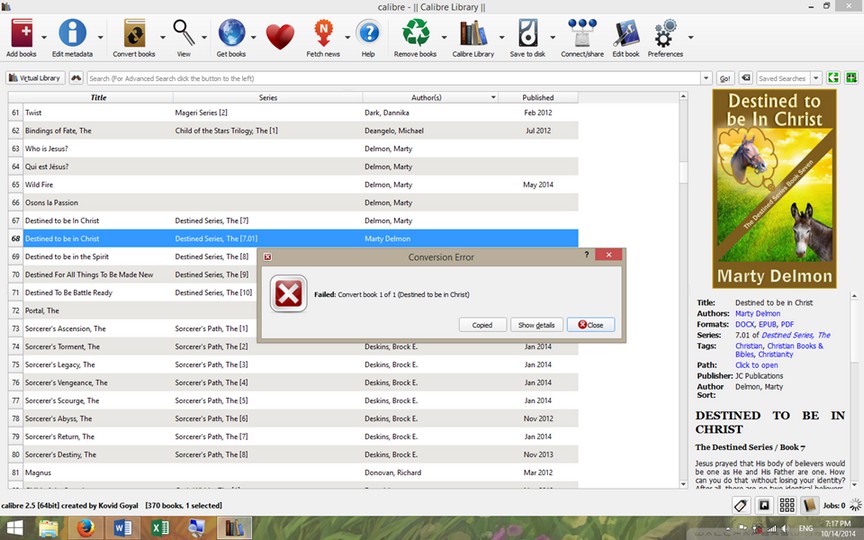Viewport: 864px width, 540px height.
Task: Click the Convert books icon
Action: tap(134, 34)
